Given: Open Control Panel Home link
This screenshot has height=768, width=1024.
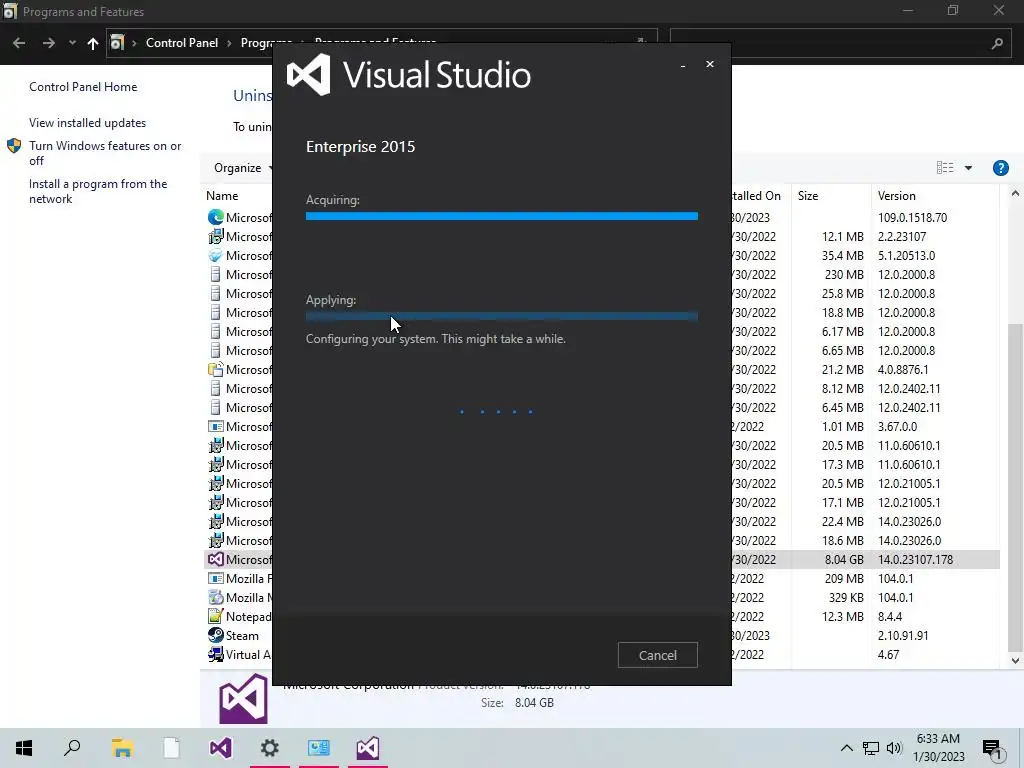Looking at the screenshot, I should [83, 87].
